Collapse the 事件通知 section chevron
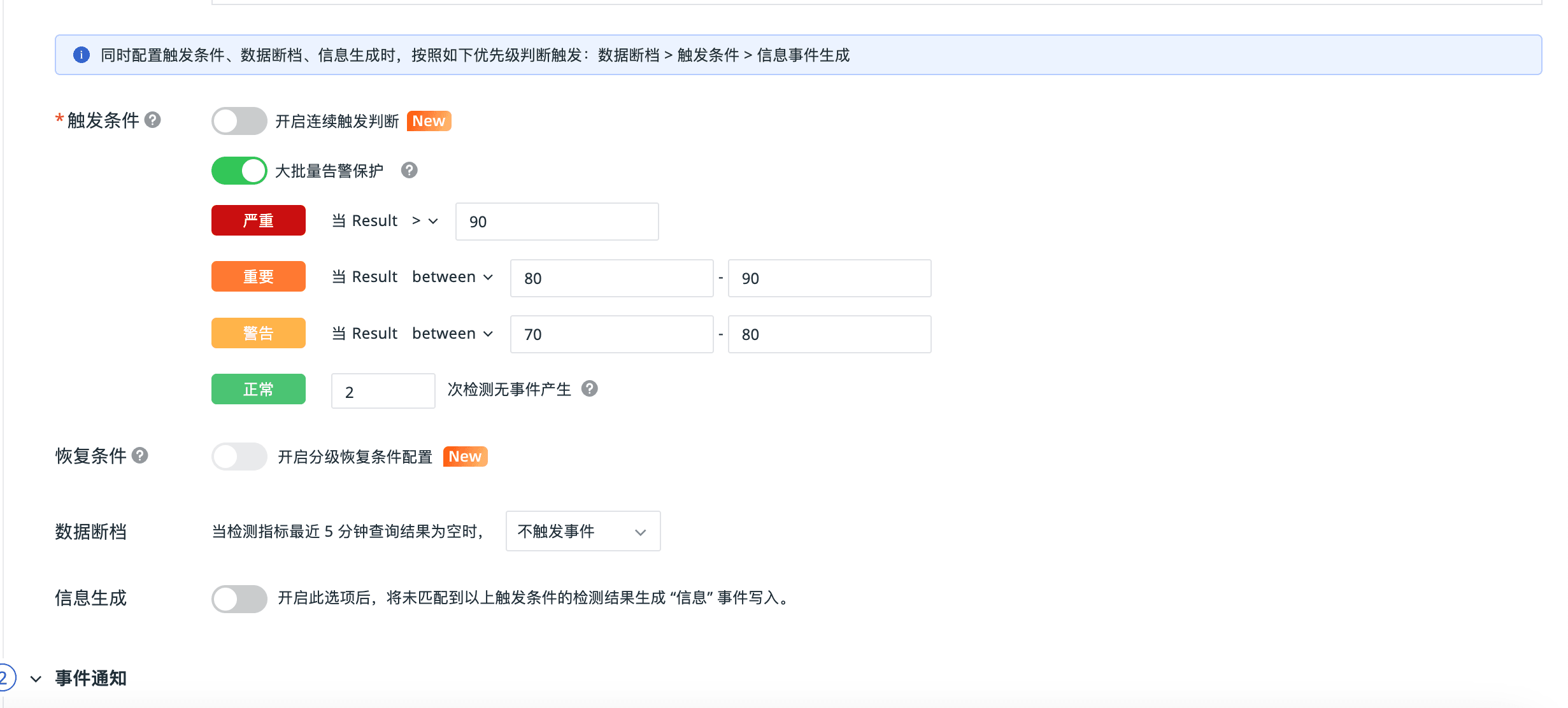This screenshot has width=1568, height=708. 36,679
